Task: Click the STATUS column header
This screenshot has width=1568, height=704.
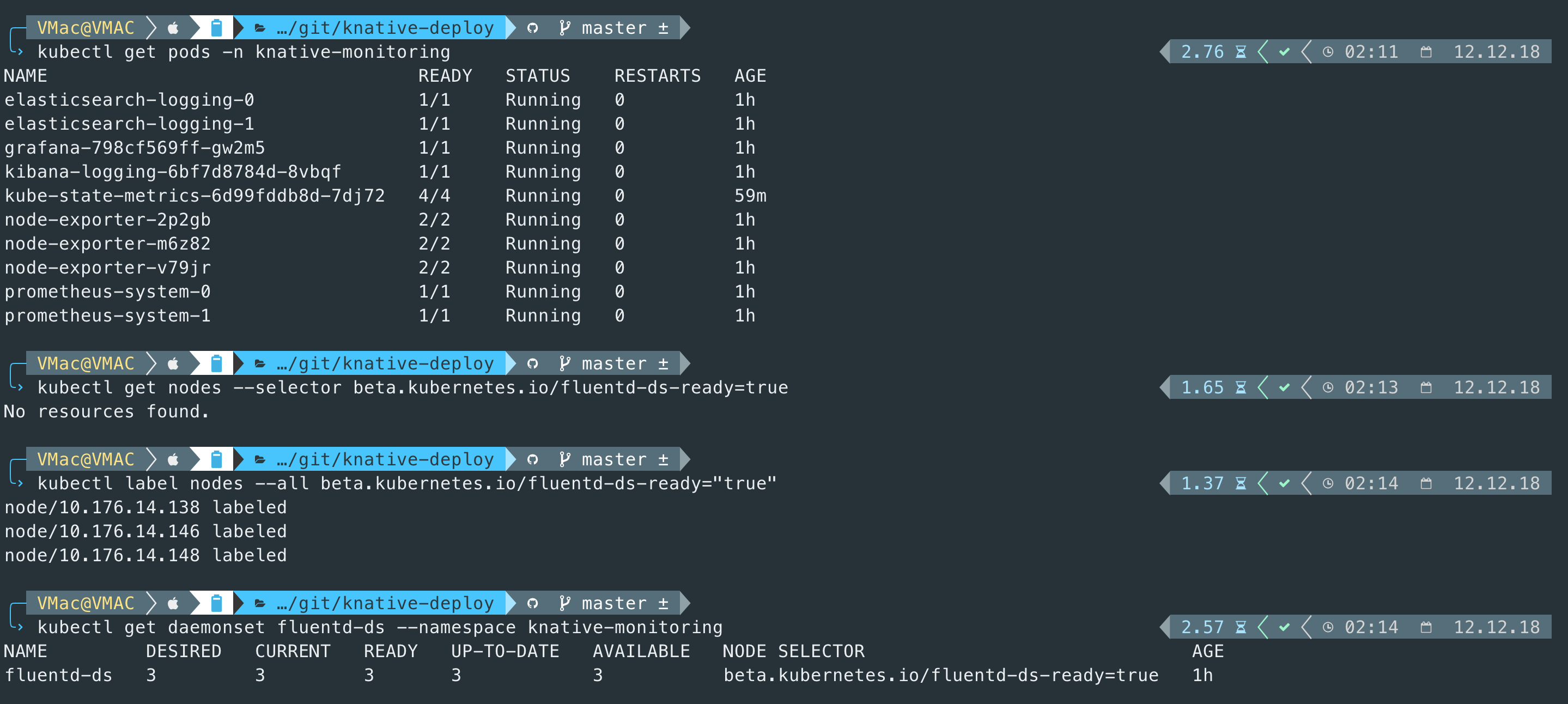Action: [538, 76]
